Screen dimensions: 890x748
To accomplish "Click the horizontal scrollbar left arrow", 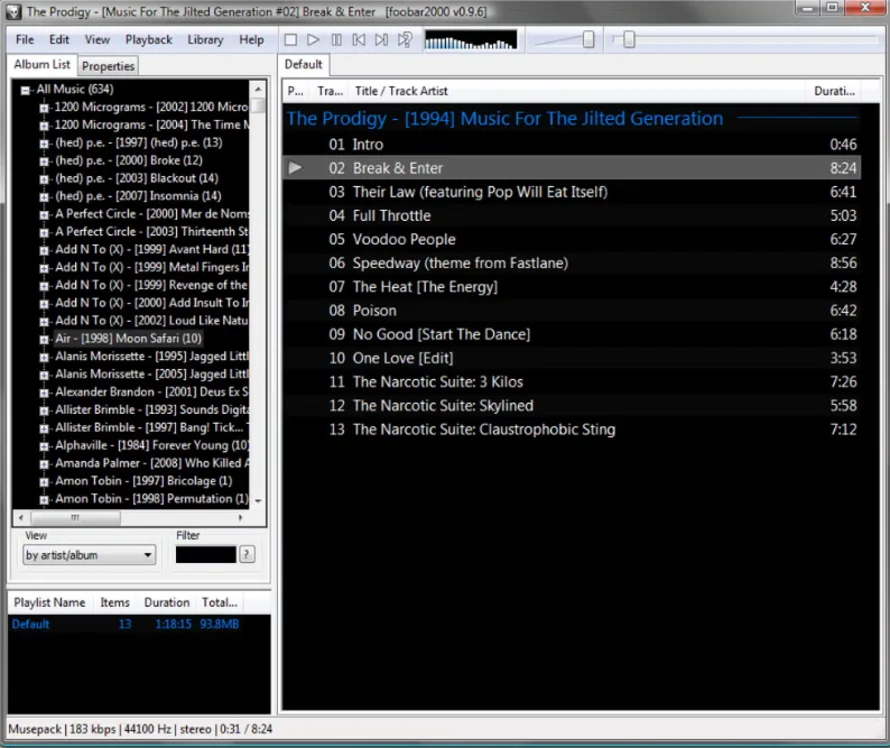I will (x=21, y=518).
